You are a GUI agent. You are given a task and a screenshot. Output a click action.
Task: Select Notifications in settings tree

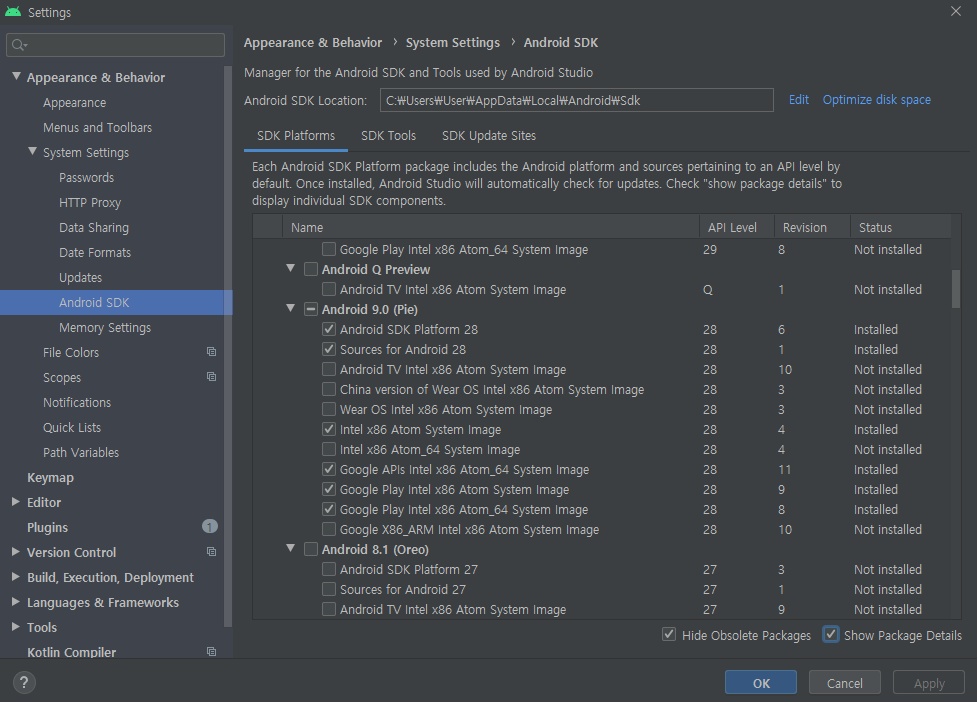[77, 402]
